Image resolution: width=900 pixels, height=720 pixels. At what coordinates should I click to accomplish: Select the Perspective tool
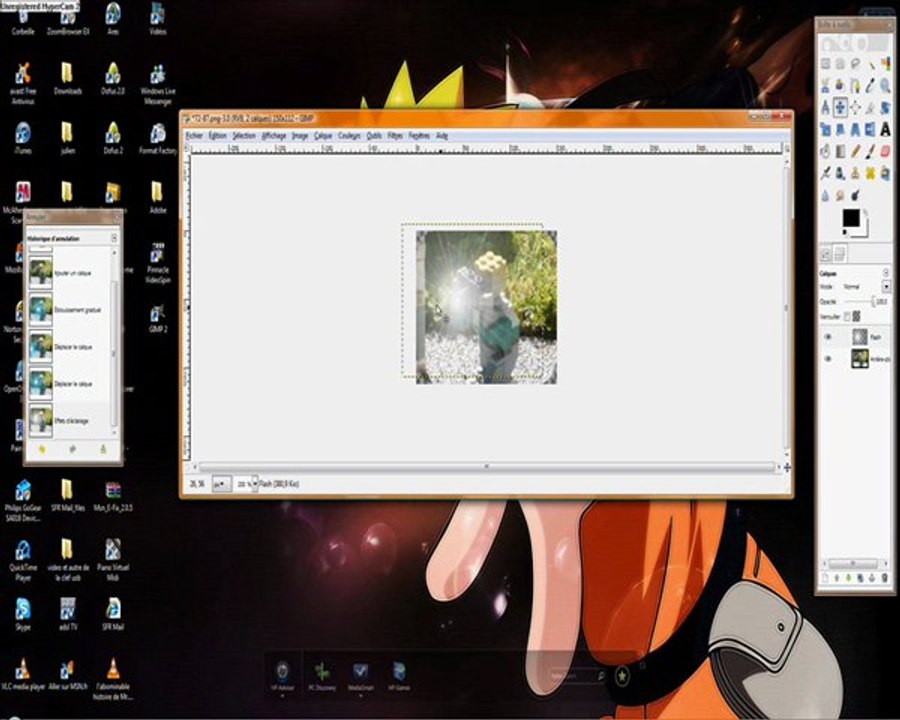coord(855,129)
